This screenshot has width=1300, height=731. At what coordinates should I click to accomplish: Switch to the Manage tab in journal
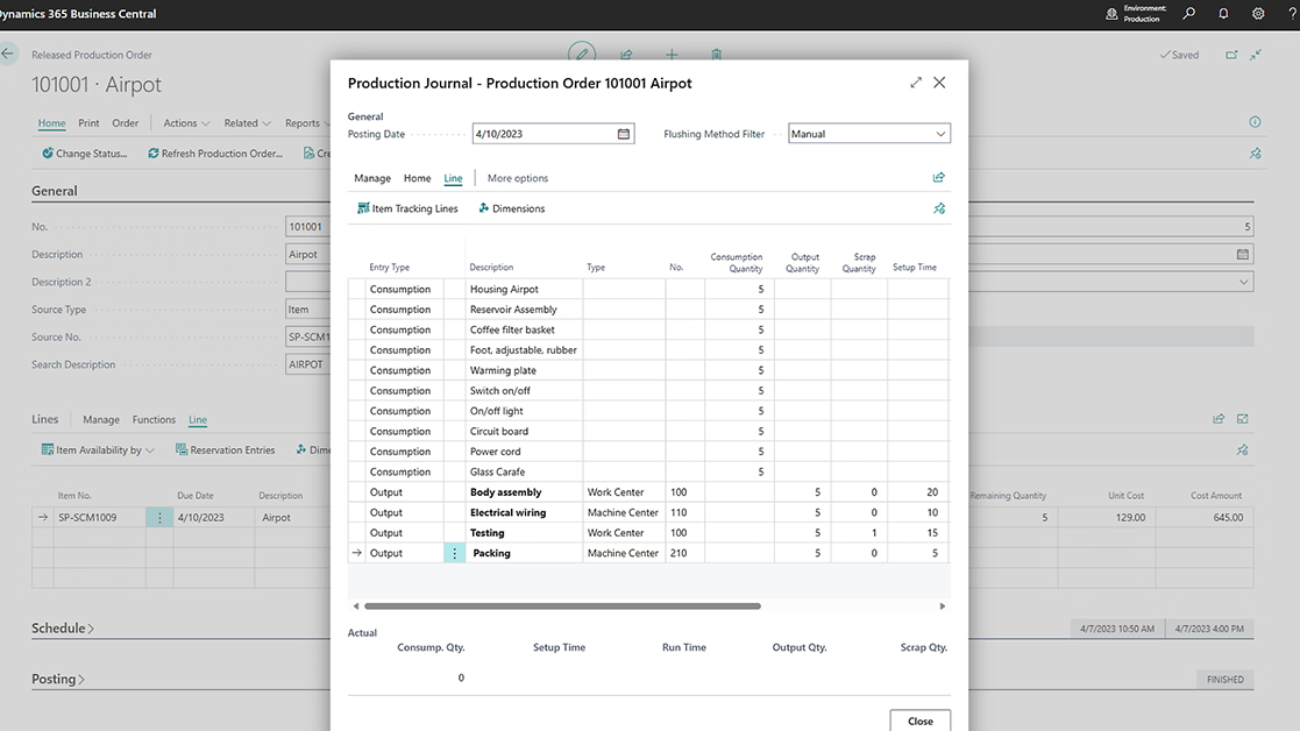[x=372, y=178]
